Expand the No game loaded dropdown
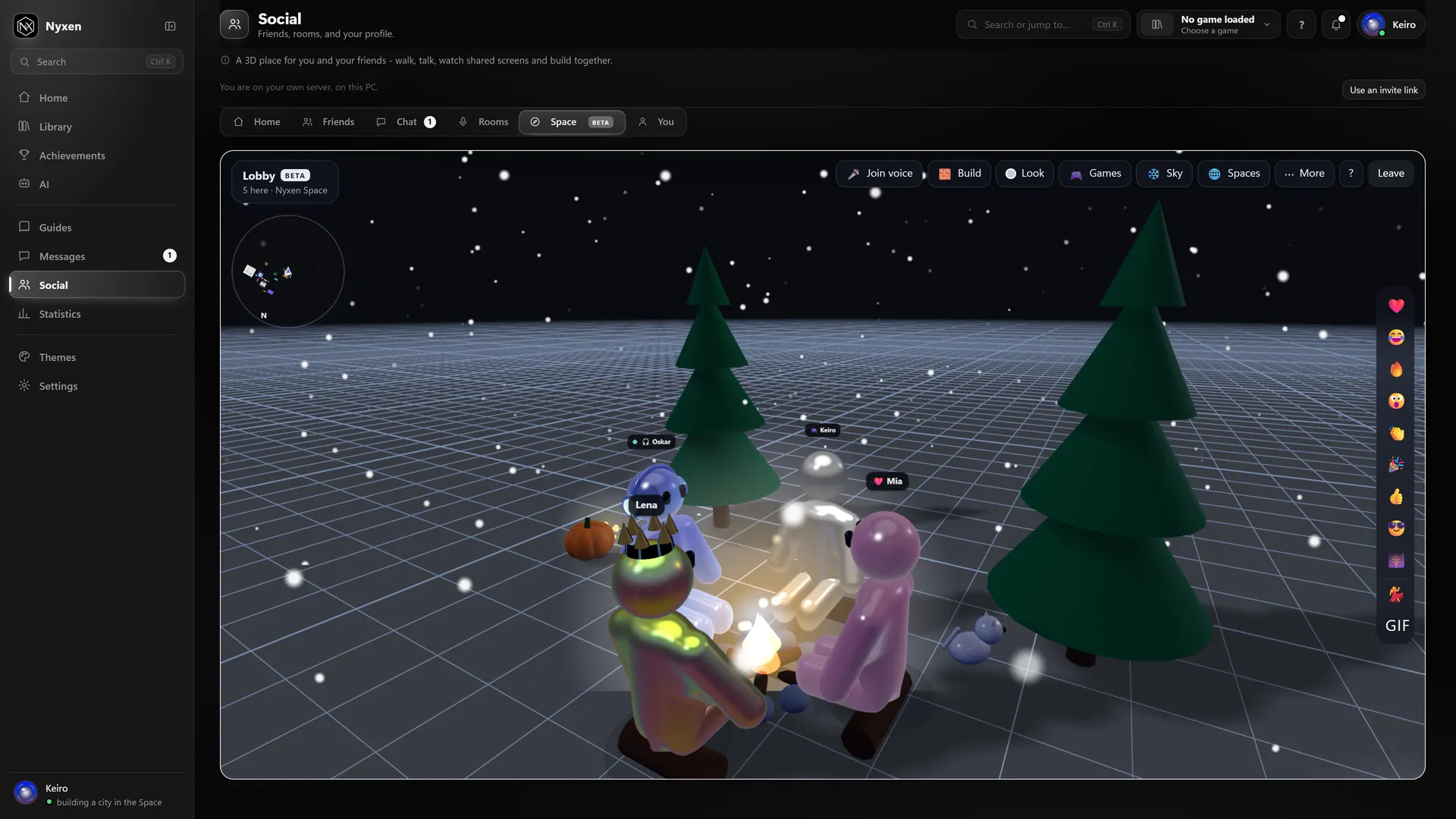Image resolution: width=1456 pixels, height=819 pixels. click(x=1209, y=25)
